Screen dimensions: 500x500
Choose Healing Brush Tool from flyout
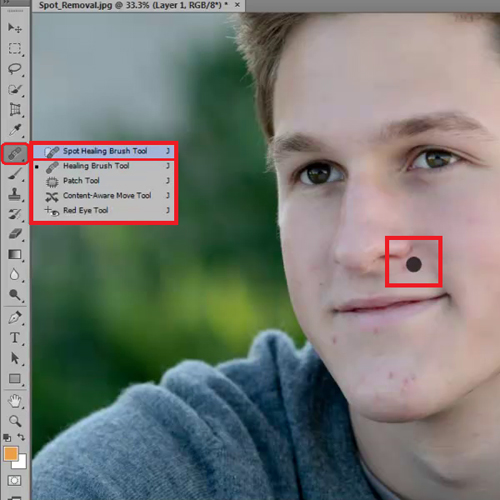coord(104,166)
